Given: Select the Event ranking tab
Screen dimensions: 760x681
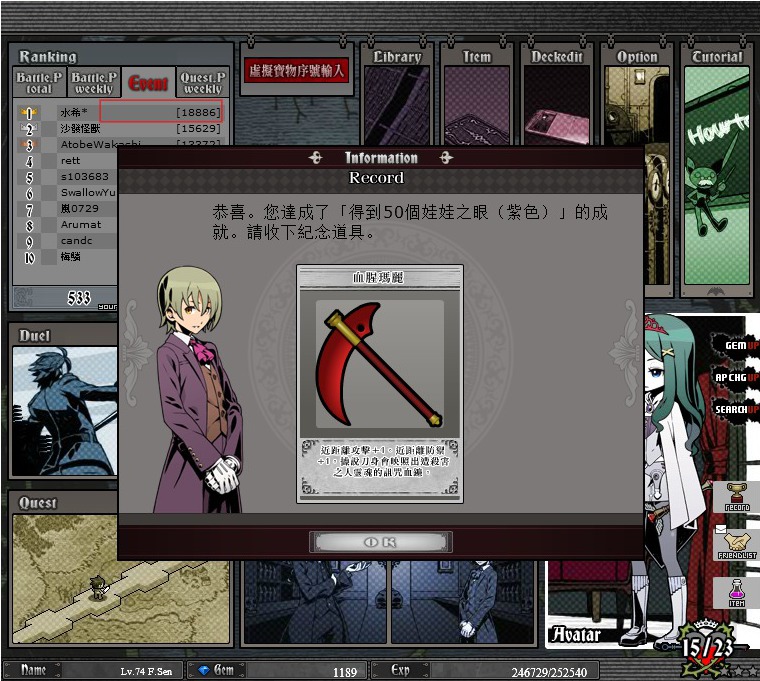Looking at the screenshot, I should (x=148, y=83).
